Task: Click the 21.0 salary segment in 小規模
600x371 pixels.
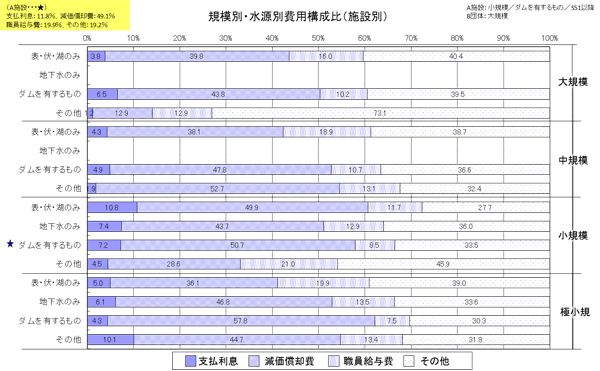Action: (289, 264)
